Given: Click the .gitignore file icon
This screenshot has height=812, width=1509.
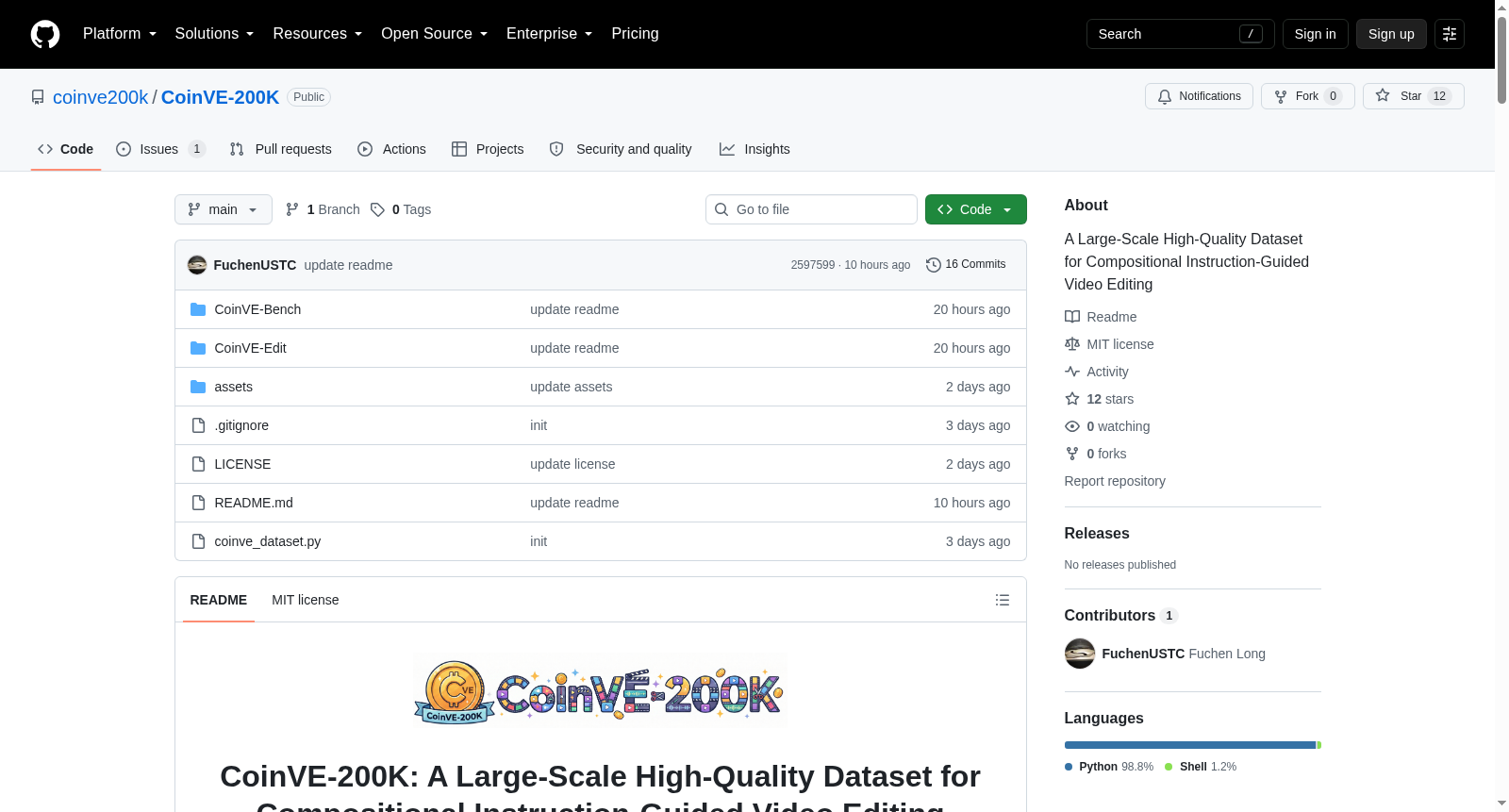Looking at the screenshot, I should coord(198,425).
